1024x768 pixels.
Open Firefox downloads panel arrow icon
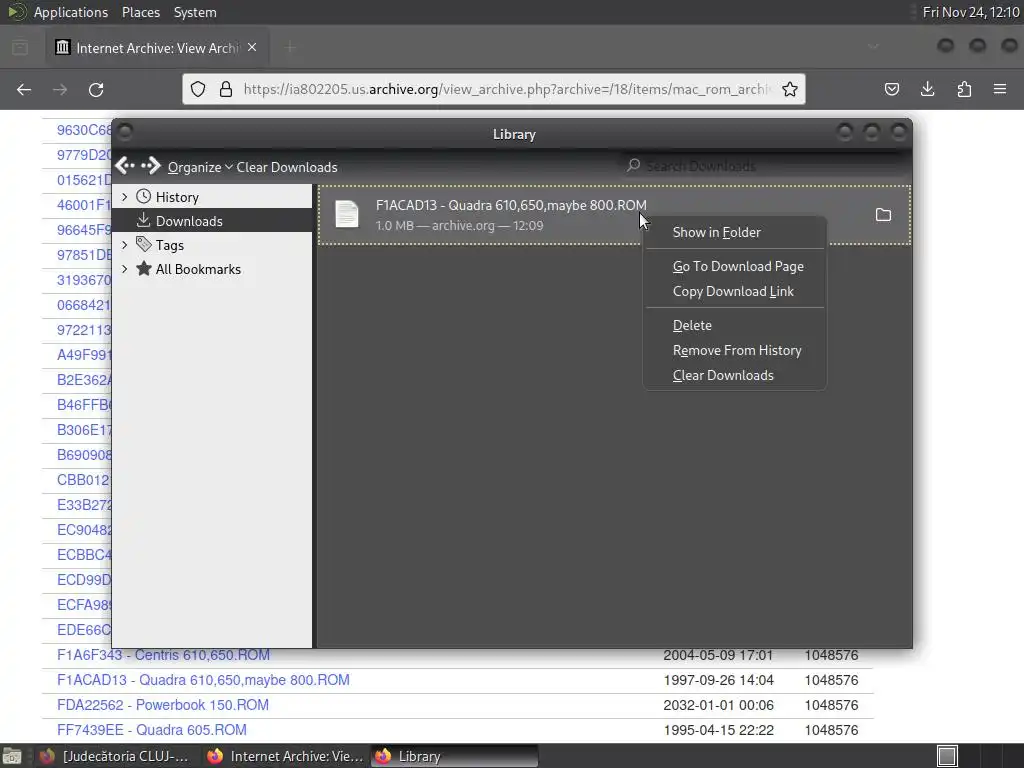click(x=927, y=89)
